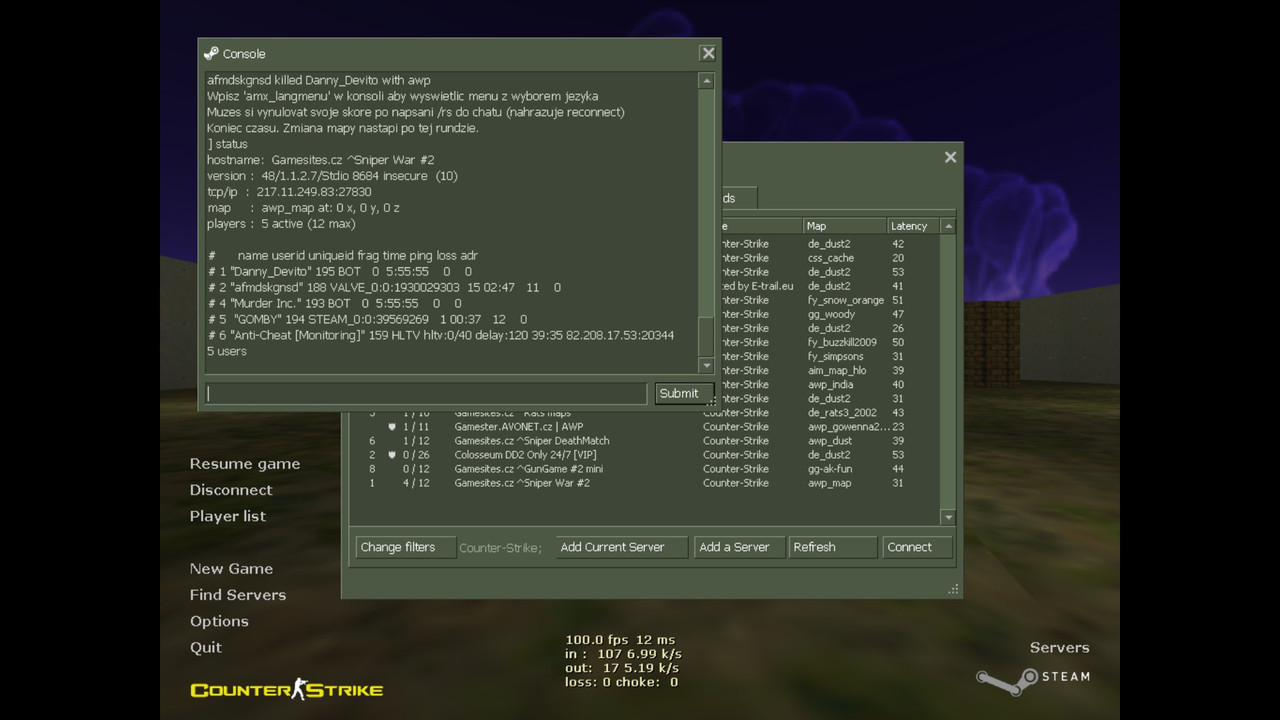Click the fy_simpsons map entry

(x=836, y=356)
